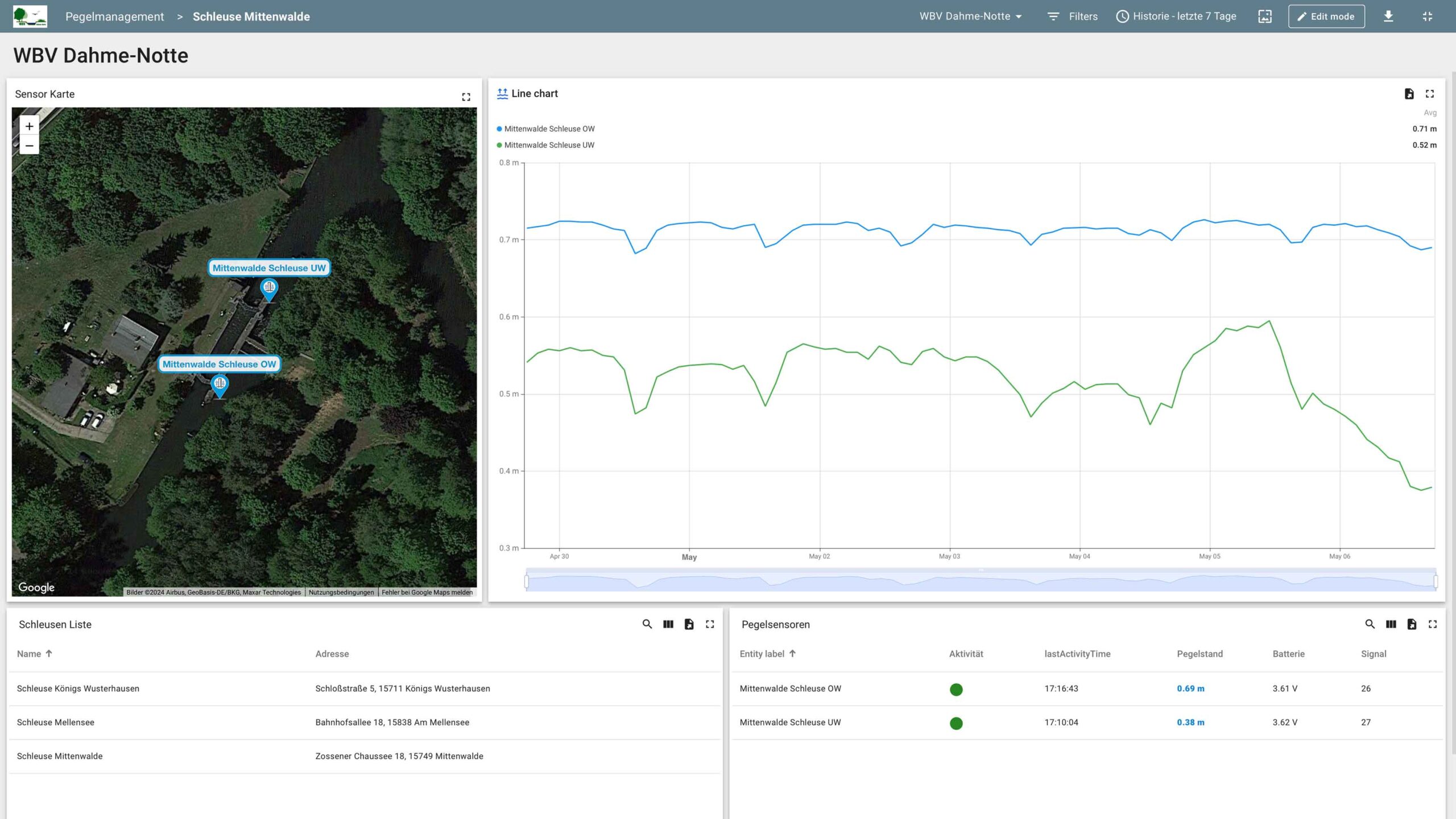The width and height of the screenshot is (1456, 819).
Task: Sort Schleusen Liste by Name column
Action: 29,654
